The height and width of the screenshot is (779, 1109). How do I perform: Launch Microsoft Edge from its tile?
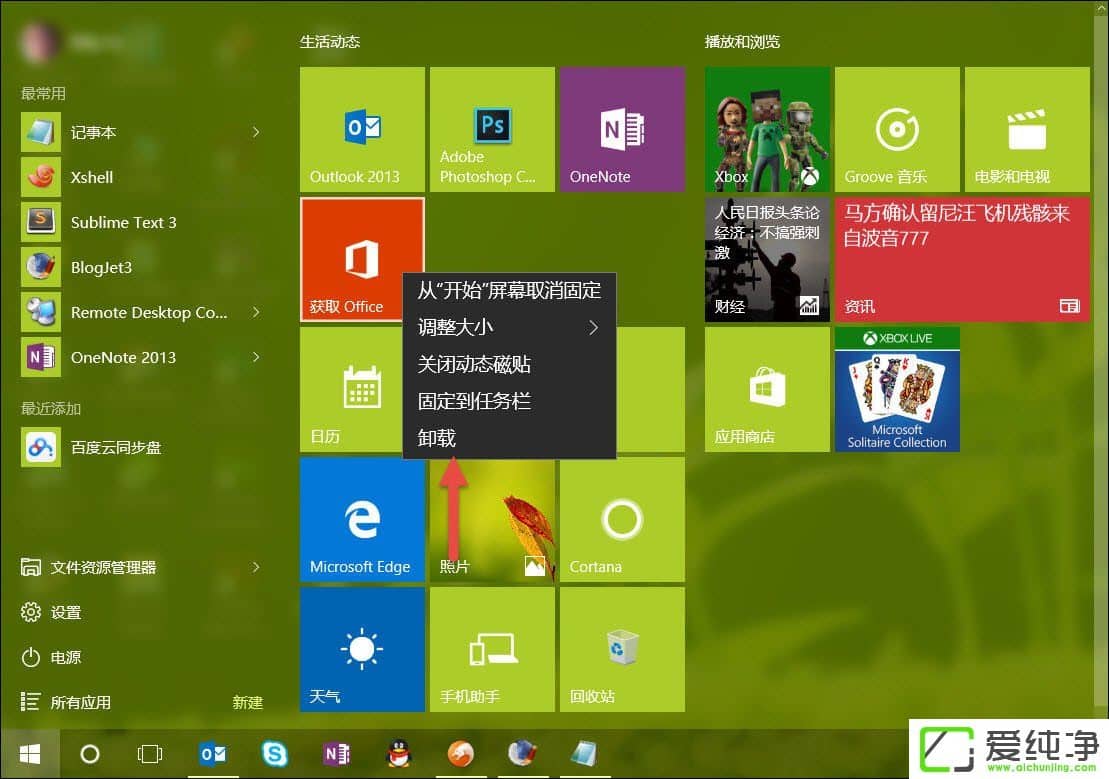[362, 519]
